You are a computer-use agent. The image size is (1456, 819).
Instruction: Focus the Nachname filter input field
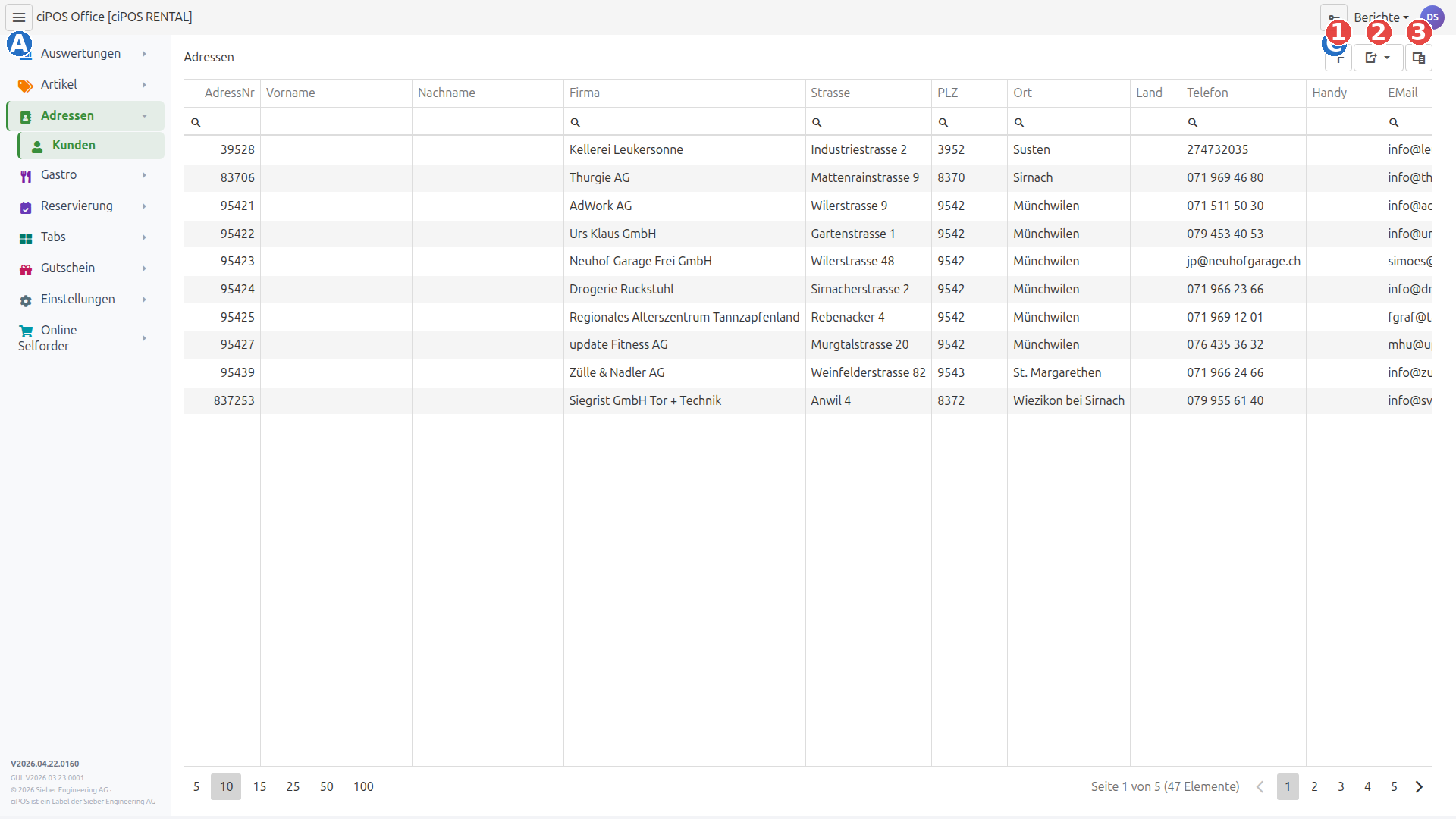(x=488, y=122)
